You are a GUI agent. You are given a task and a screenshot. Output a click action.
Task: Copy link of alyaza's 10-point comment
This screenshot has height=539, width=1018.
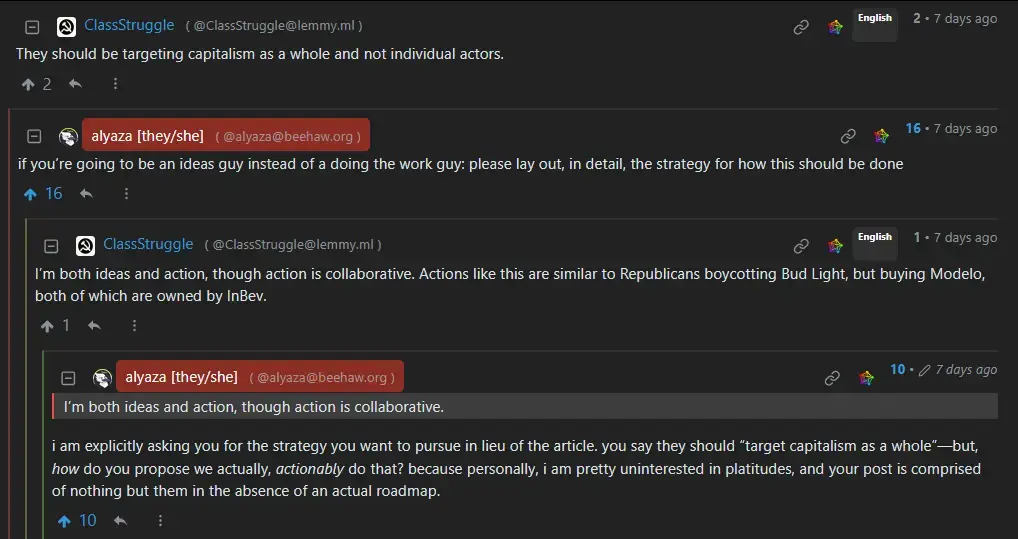click(x=832, y=378)
